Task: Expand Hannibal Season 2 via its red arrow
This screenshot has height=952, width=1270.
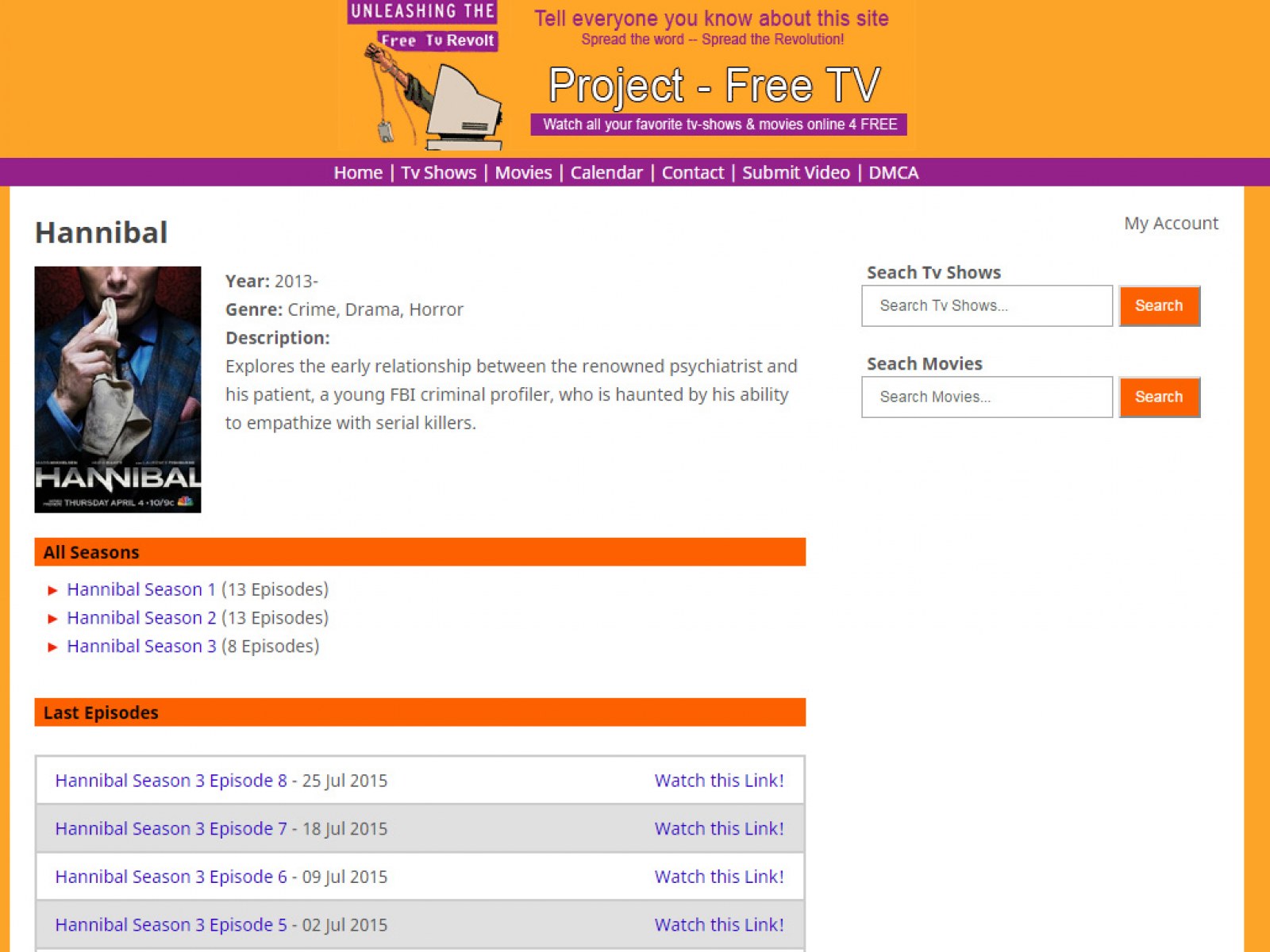Action: (x=52, y=618)
